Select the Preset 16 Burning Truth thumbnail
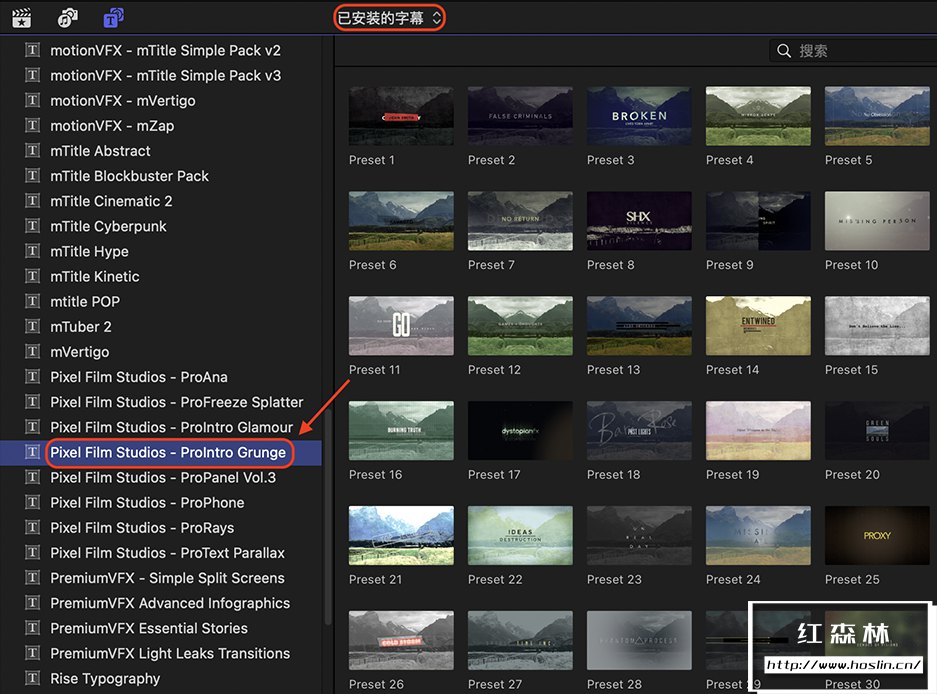Viewport: 937px width, 694px height. [401, 430]
